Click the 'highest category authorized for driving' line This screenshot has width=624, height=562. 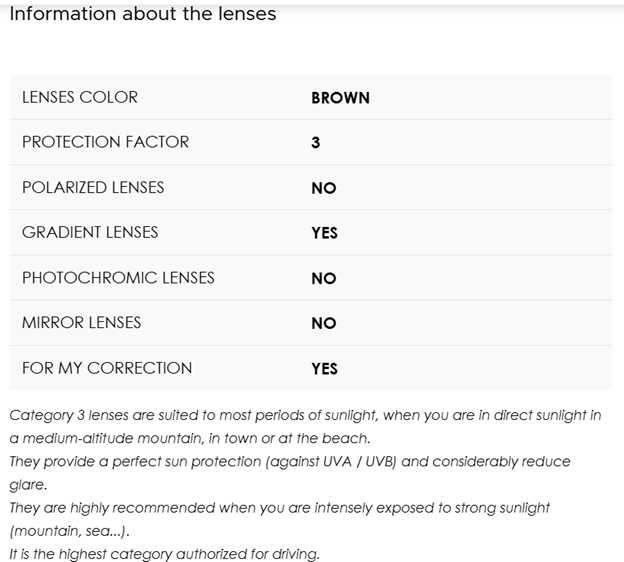coord(165,553)
